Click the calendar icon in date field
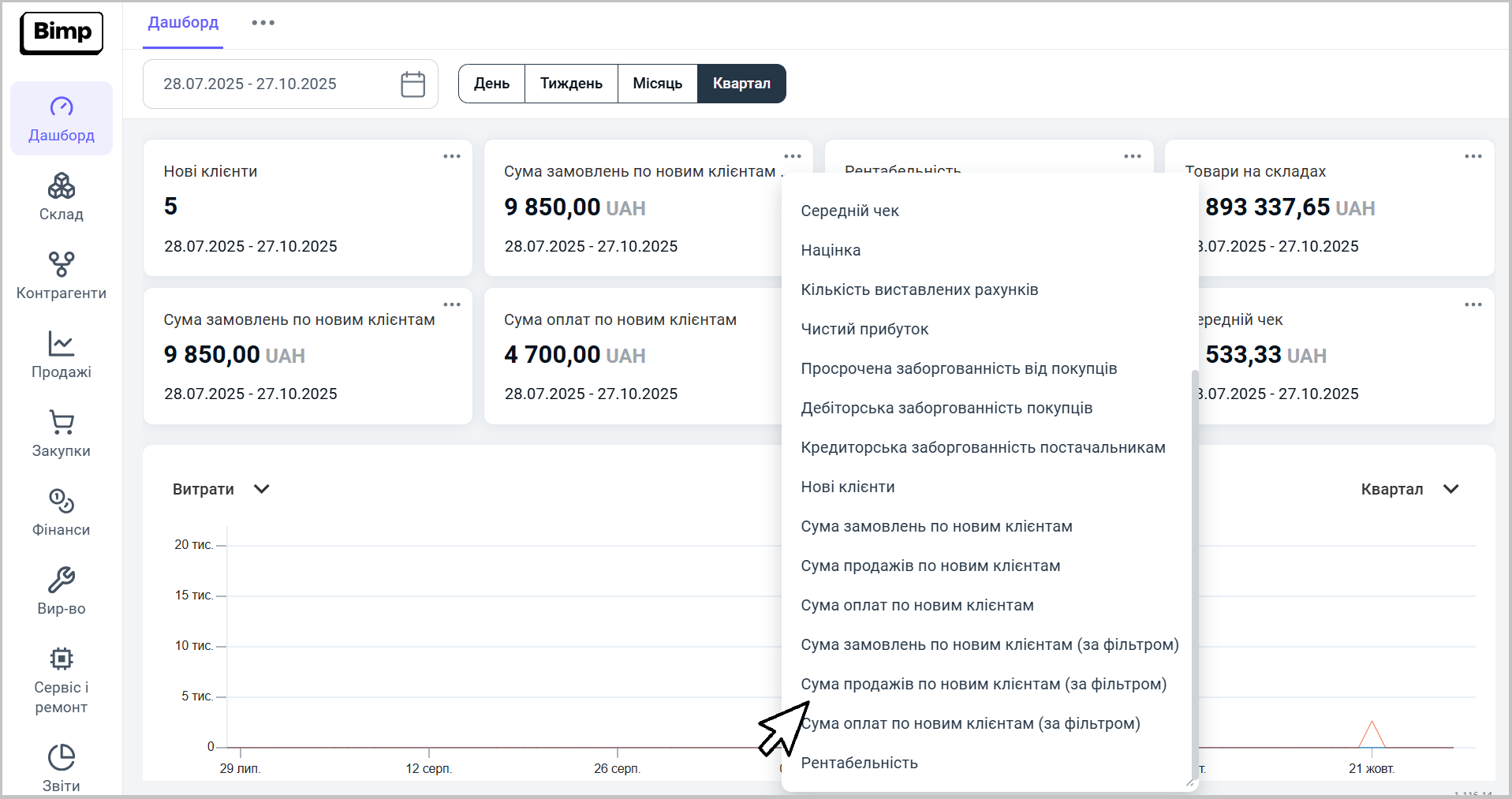The image size is (1512, 799). point(413,84)
